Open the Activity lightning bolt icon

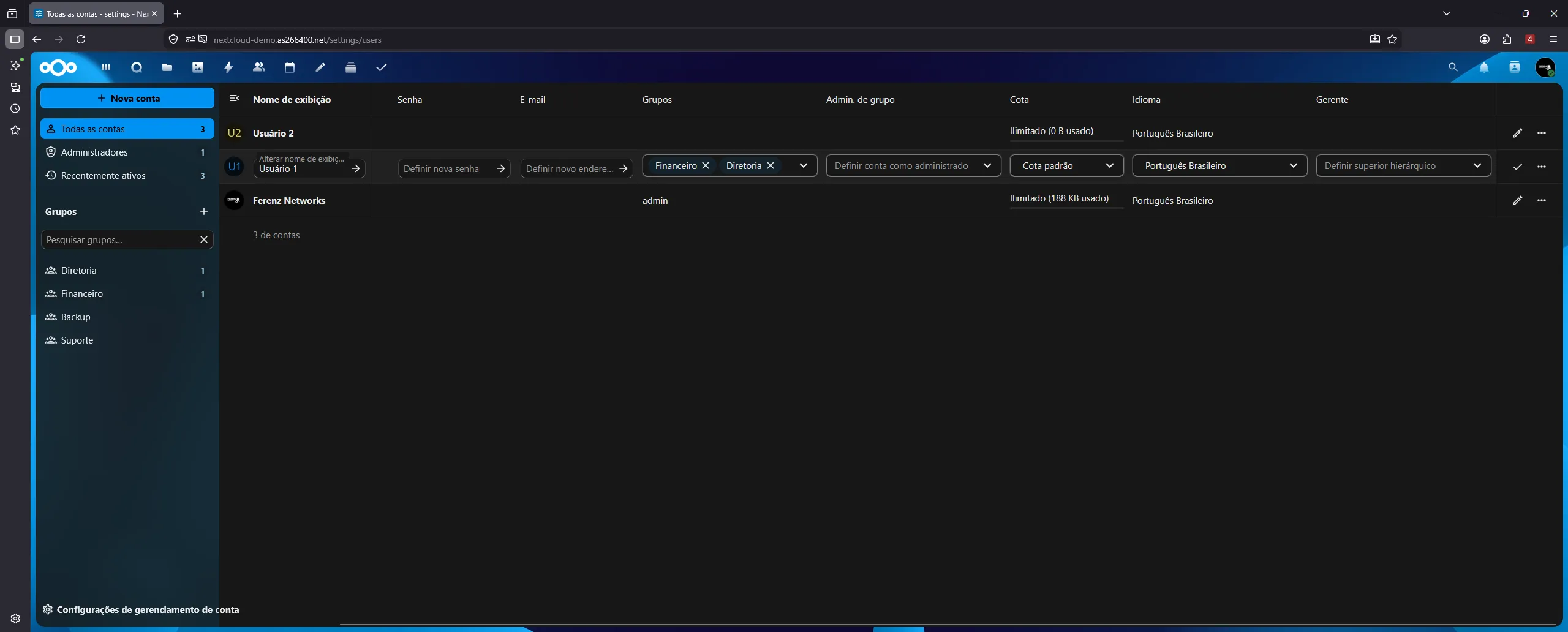tap(228, 67)
